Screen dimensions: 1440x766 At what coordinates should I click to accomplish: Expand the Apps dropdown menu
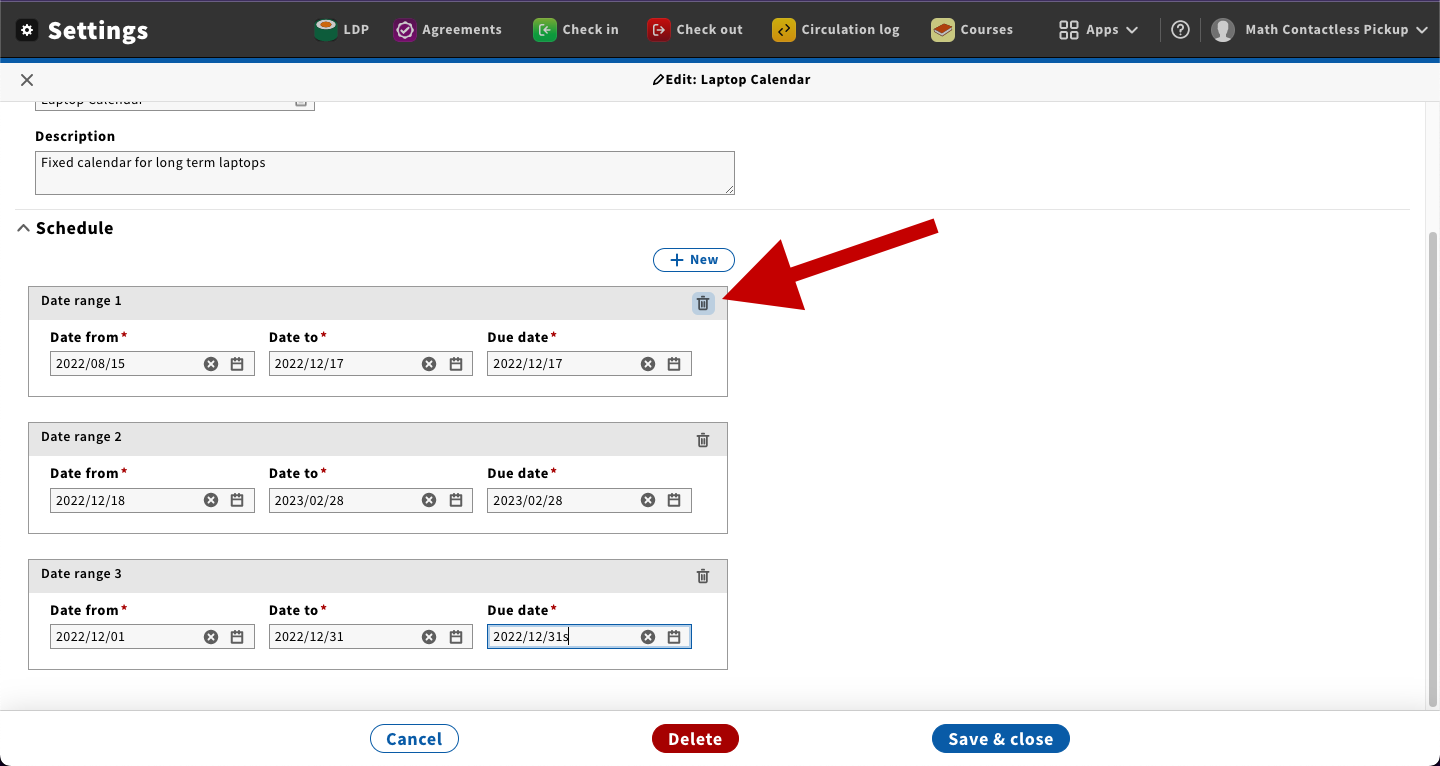1098,30
